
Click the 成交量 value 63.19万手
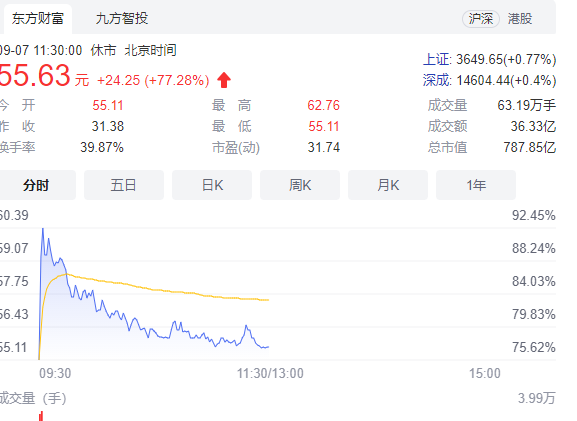527,106
